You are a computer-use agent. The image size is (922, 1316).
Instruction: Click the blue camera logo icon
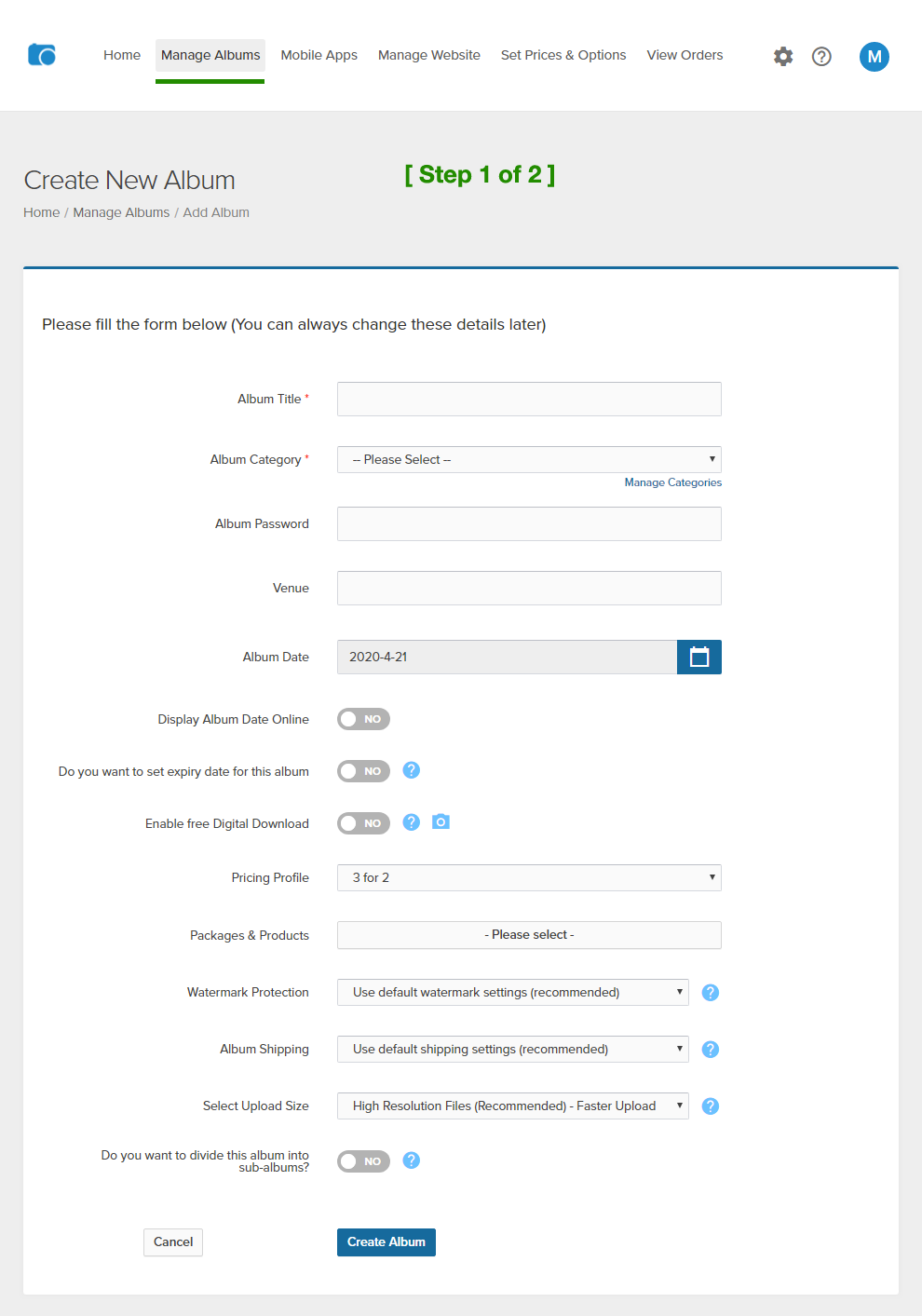[x=42, y=55]
